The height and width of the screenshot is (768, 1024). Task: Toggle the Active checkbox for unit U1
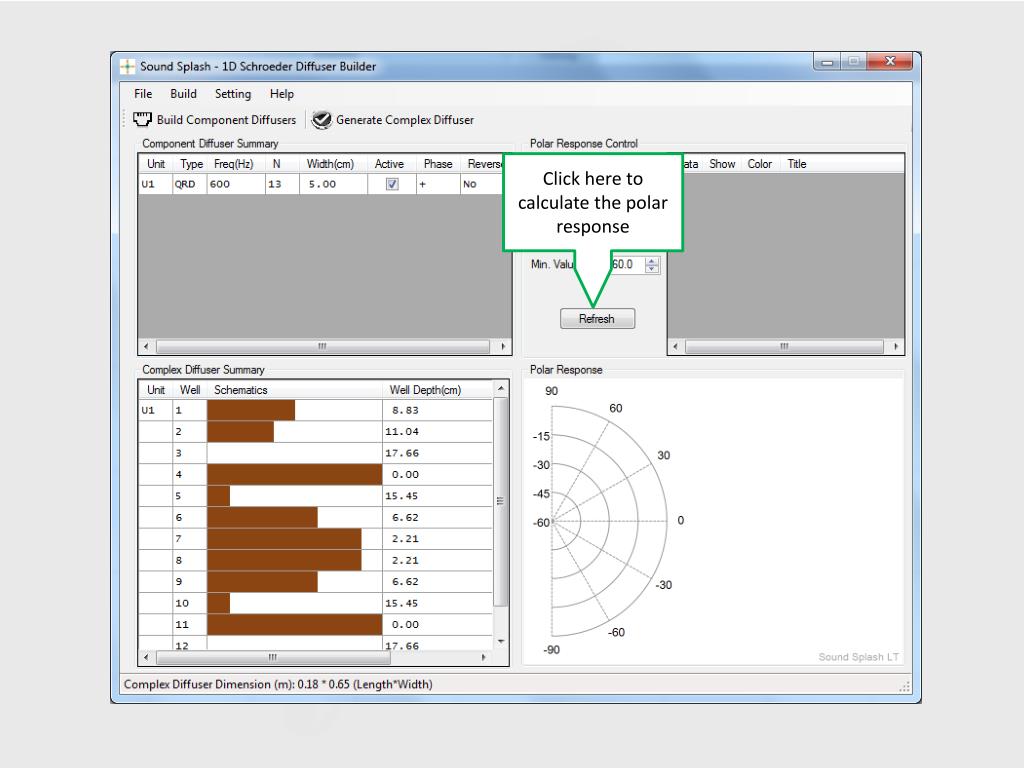(x=392, y=184)
